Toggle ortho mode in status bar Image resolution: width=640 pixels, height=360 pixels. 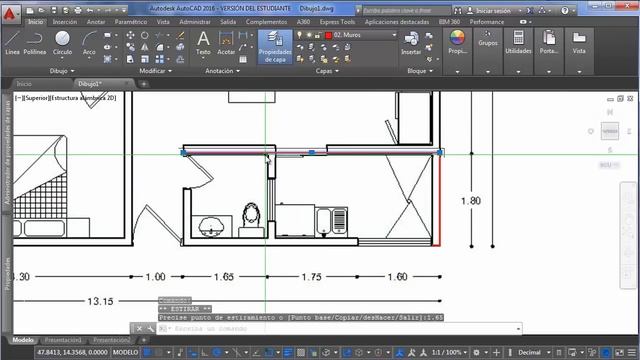point(204,352)
